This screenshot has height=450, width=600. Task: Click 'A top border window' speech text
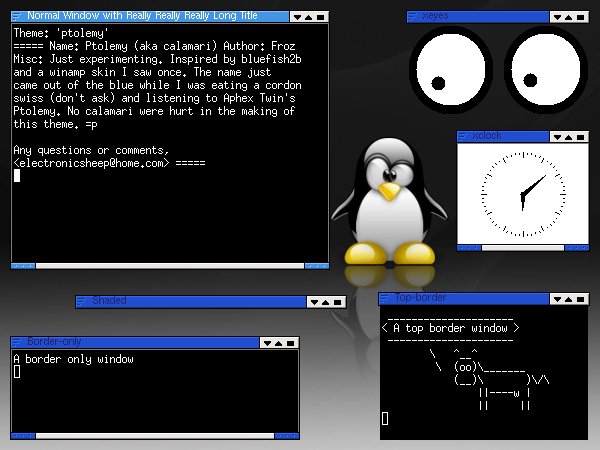[x=450, y=328]
